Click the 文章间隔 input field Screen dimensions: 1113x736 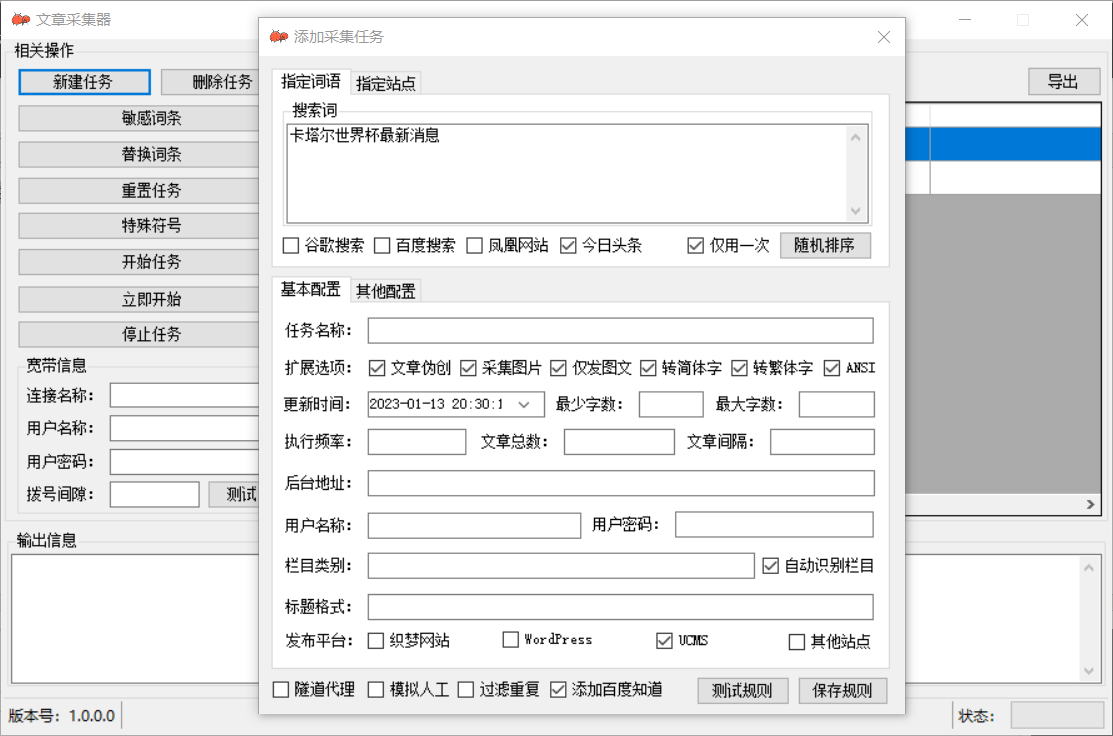click(822, 441)
